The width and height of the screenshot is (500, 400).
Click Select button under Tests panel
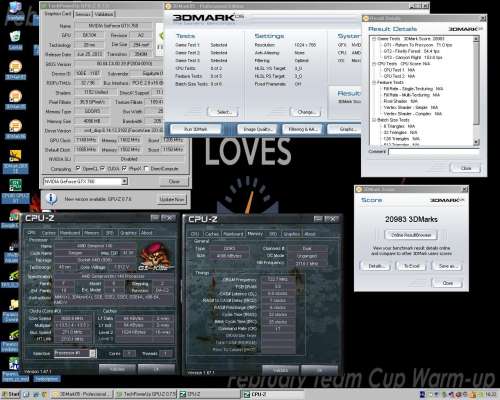point(223,112)
